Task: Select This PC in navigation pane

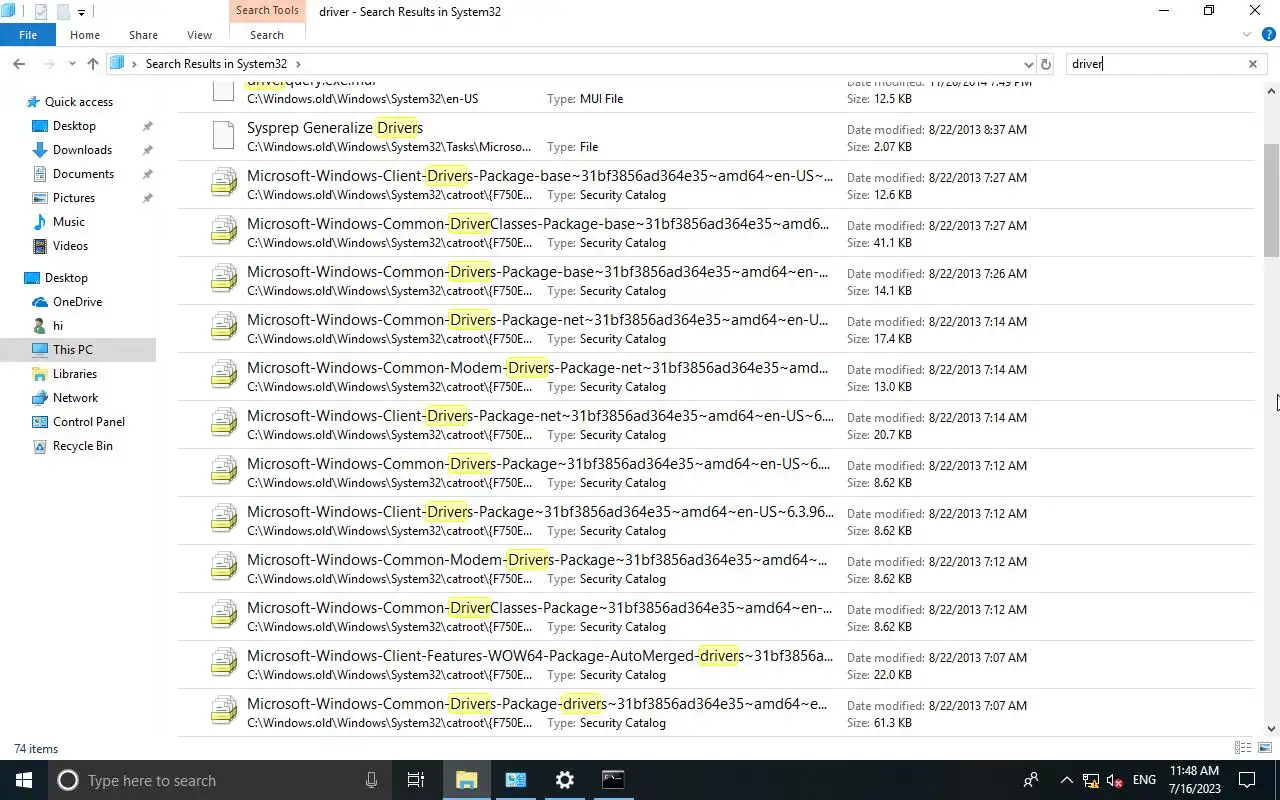Action: (72, 350)
